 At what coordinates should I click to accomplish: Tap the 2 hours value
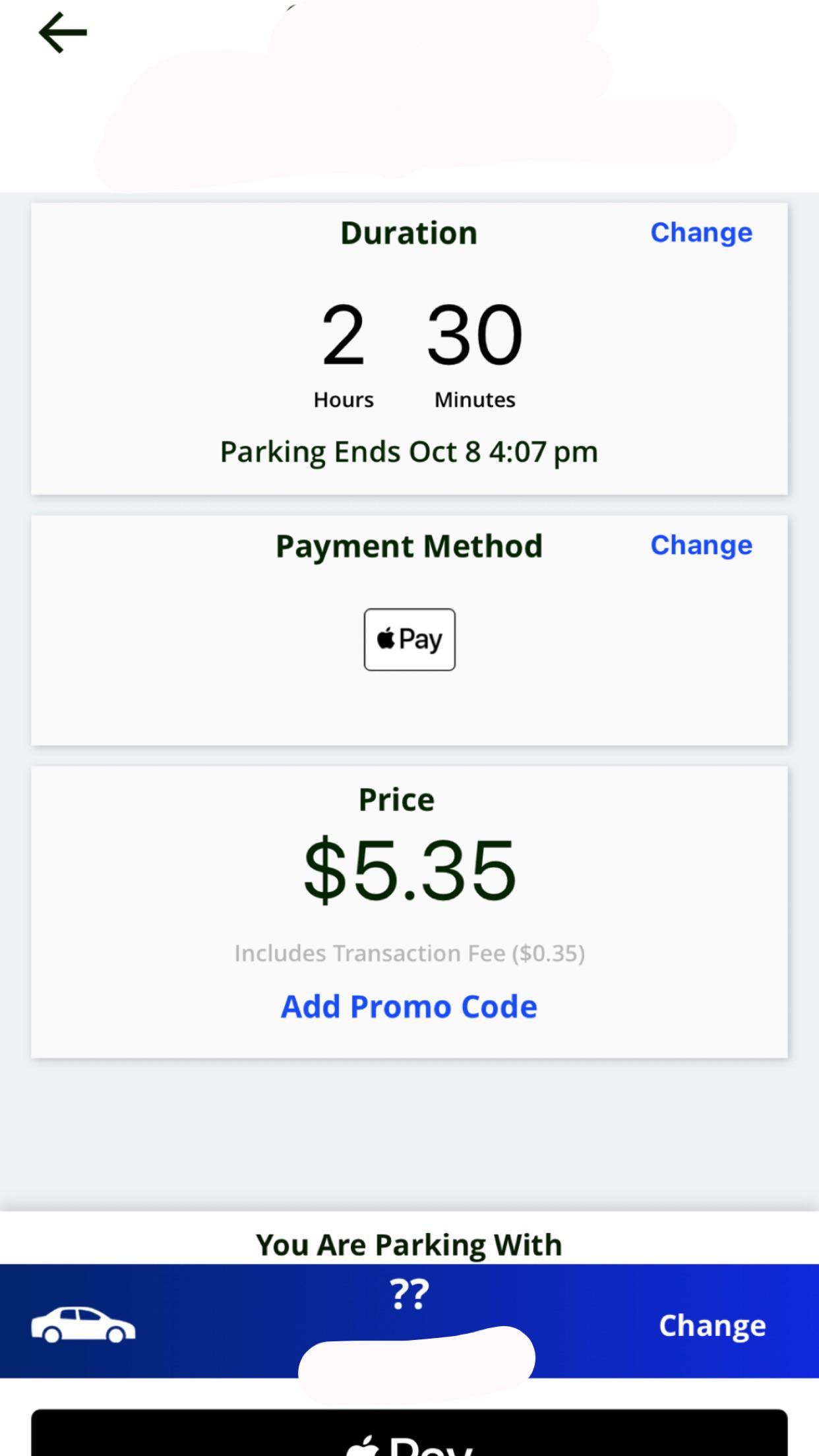(x=343, y=335)
